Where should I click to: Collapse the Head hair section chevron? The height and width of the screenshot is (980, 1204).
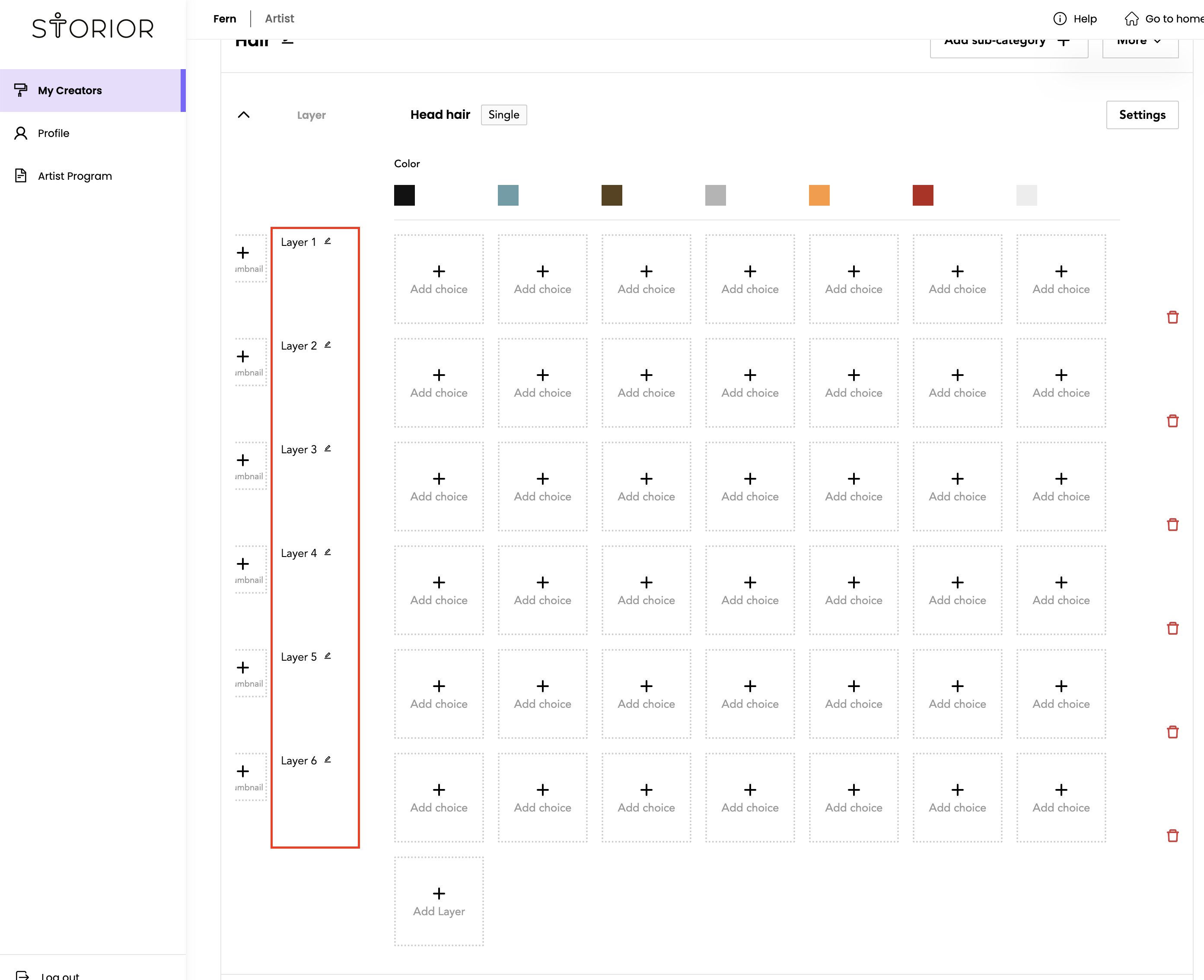(244, 115)
